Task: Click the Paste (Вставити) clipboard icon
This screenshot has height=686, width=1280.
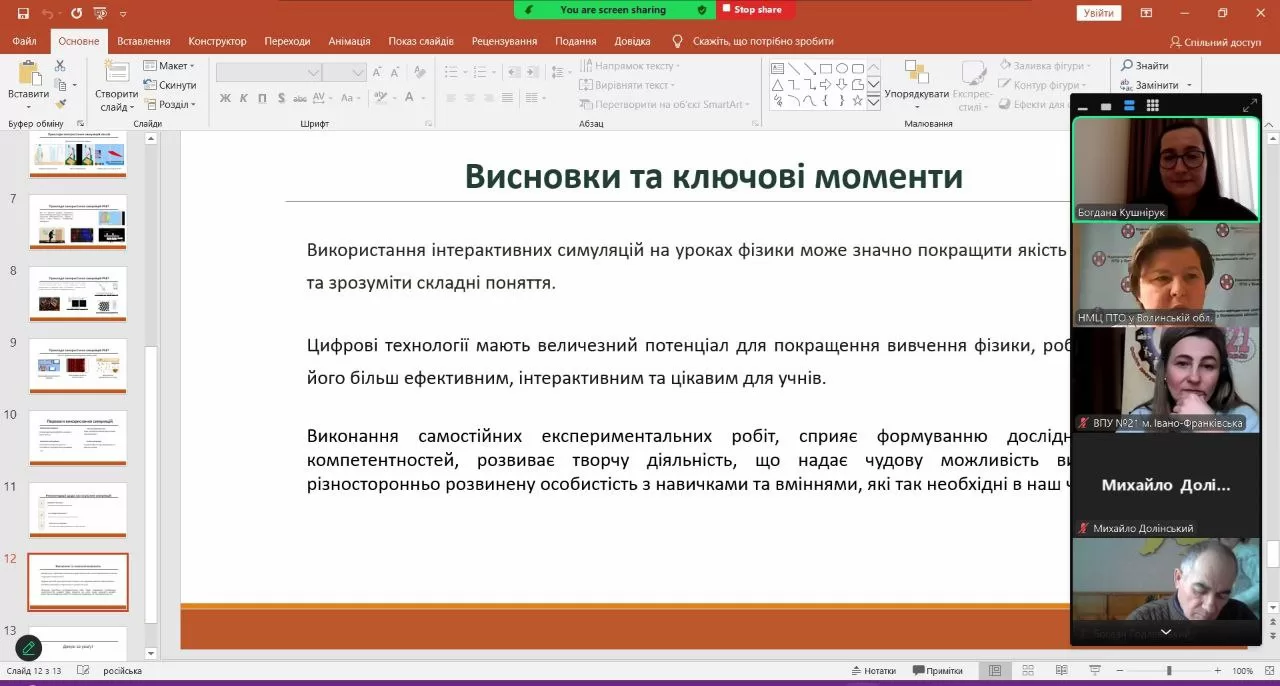Action: [x=28, y=80]
